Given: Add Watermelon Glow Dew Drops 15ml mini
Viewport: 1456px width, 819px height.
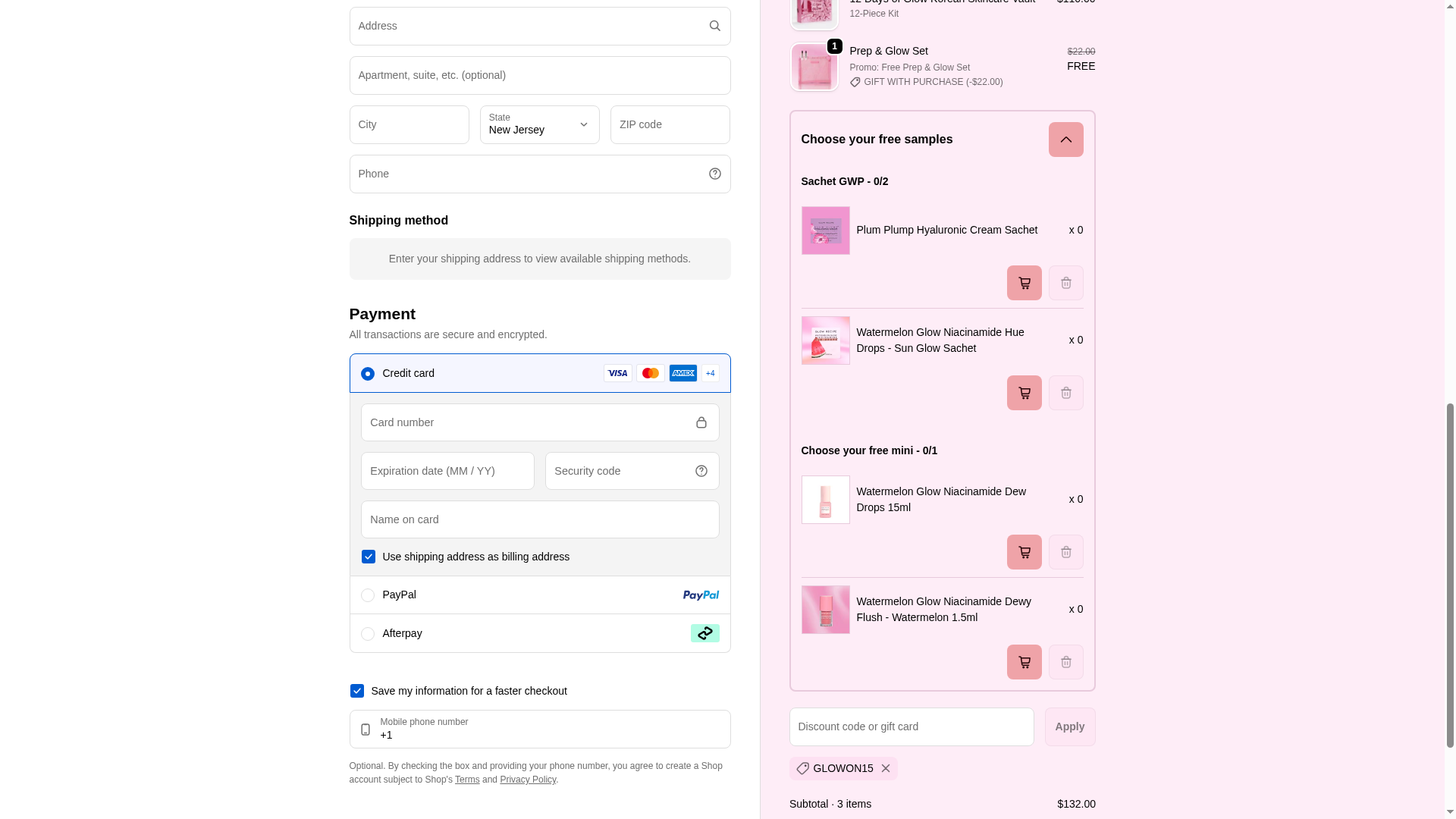Looking at the screenshot, I should click(1024, 552).
